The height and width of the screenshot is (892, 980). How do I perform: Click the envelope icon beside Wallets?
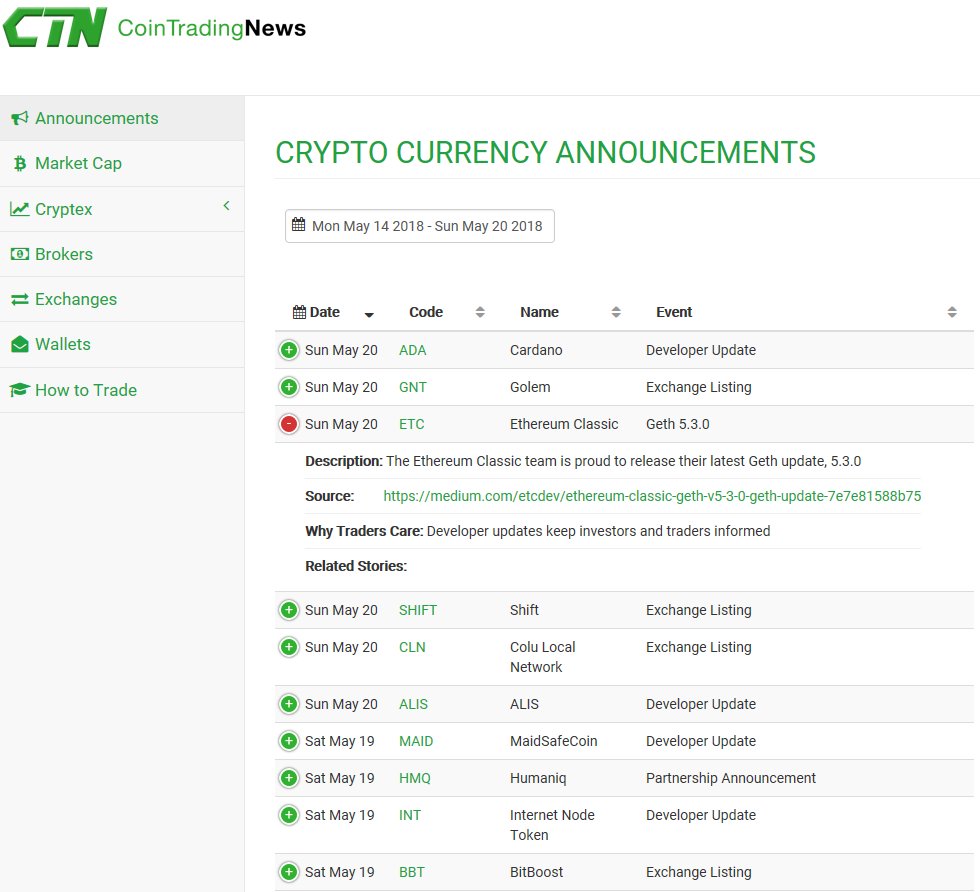click(19, 344)
